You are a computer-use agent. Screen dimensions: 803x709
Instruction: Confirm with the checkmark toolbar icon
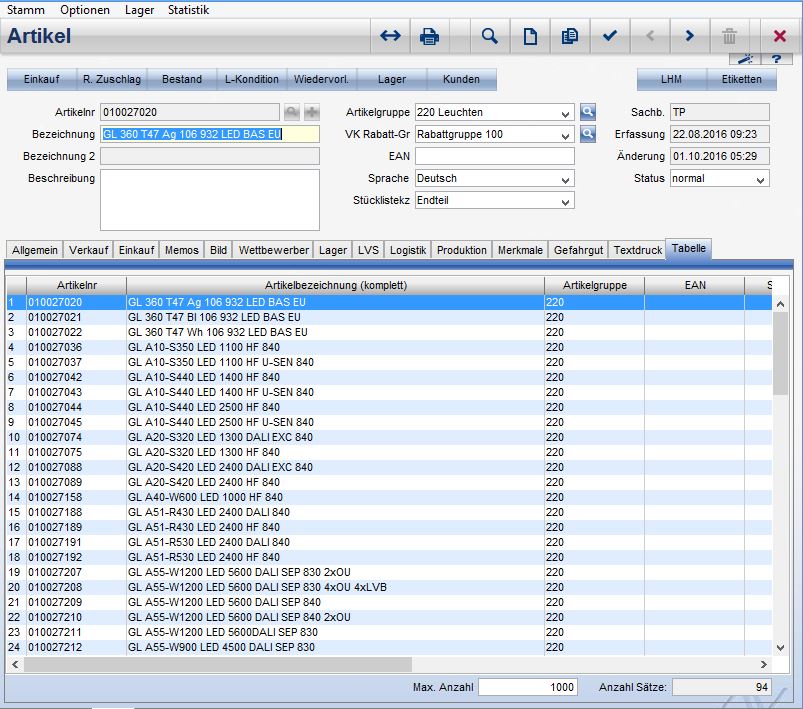610,37
